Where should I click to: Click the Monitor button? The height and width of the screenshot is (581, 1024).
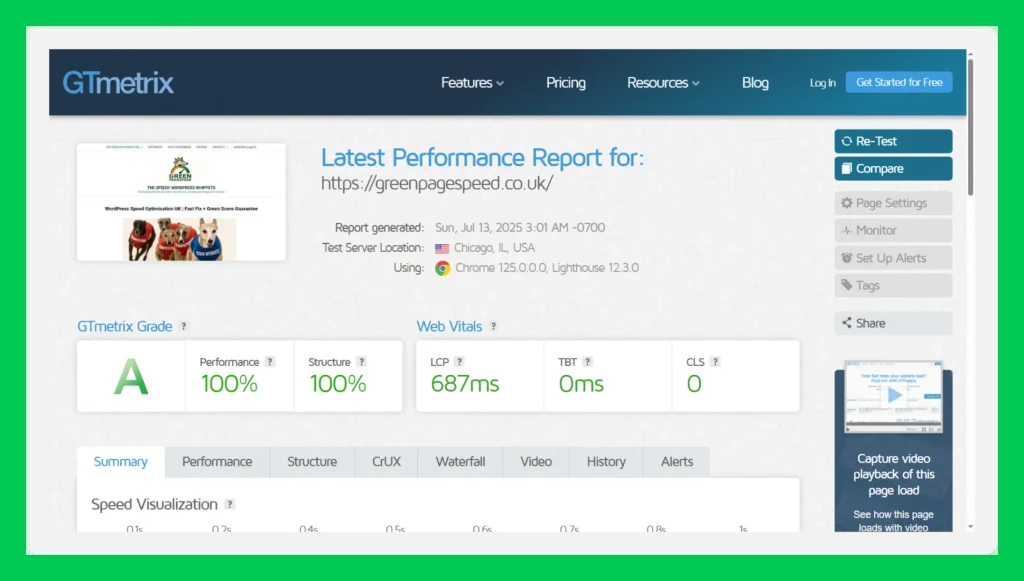point(893,230)
